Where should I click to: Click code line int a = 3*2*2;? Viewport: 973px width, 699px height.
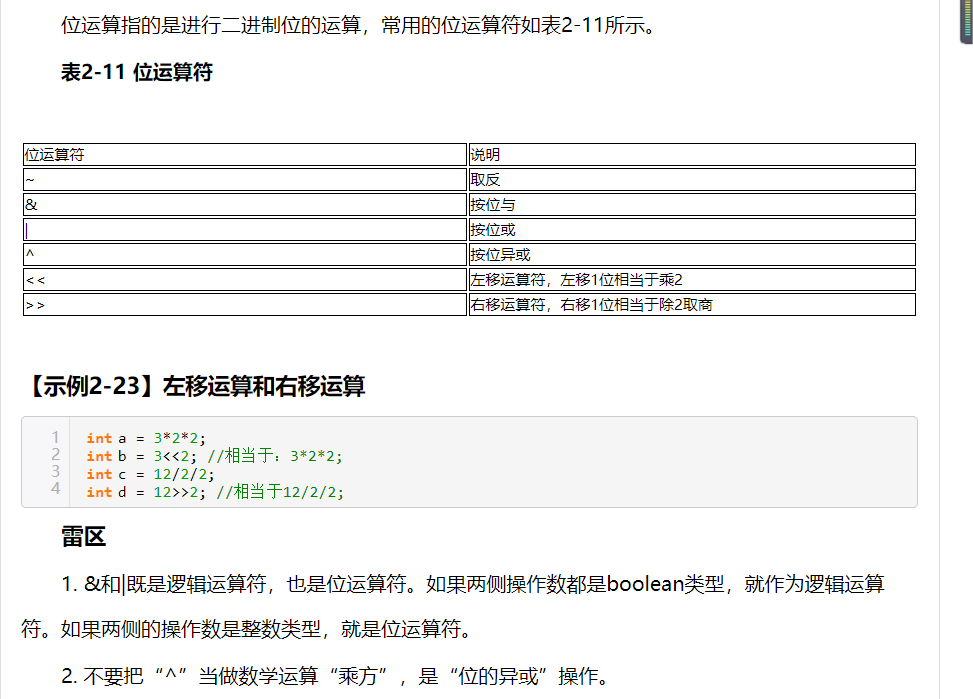click(x=146, y=438)
